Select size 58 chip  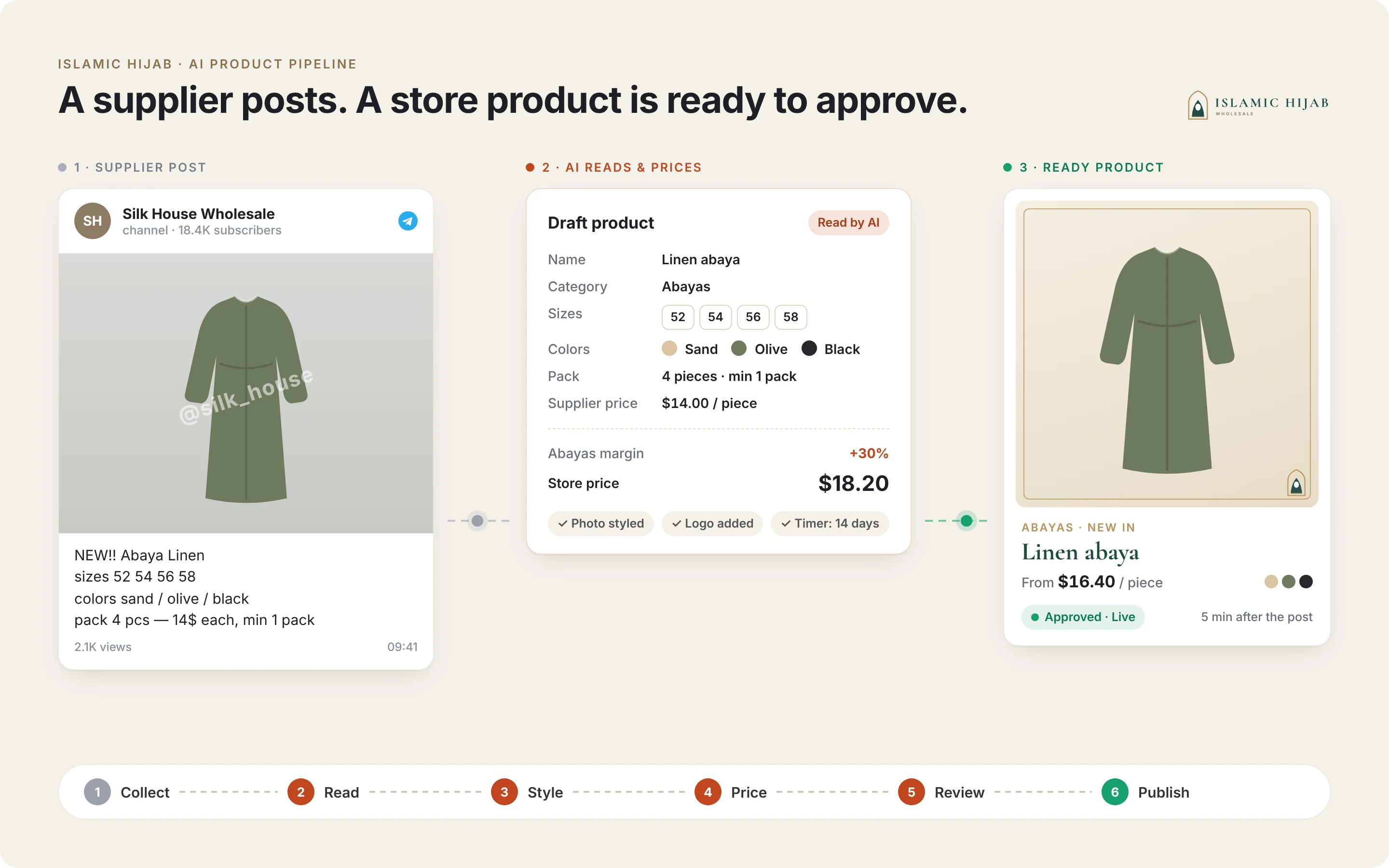(x=791, y=317)
